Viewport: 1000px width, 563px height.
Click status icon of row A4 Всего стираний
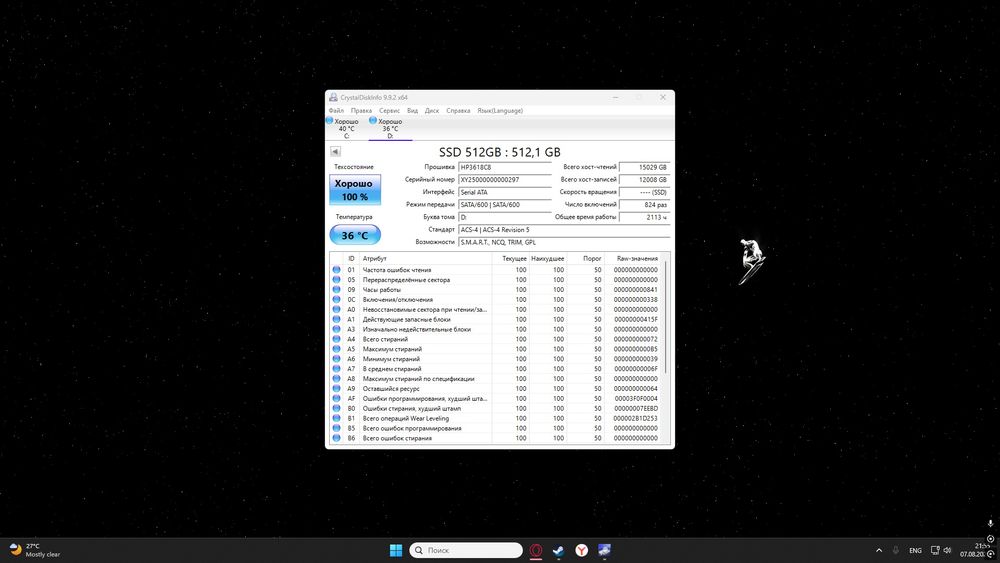[336, 339]
